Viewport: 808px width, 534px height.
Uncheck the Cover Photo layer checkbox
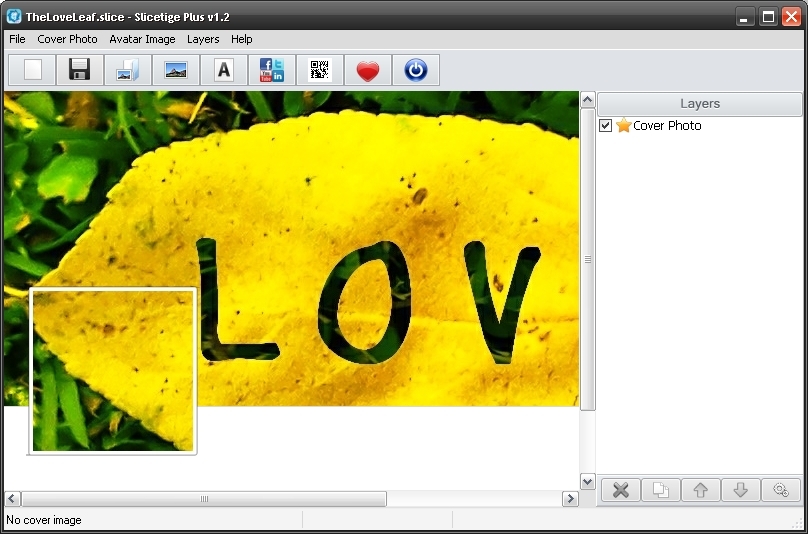click(605, 126)
